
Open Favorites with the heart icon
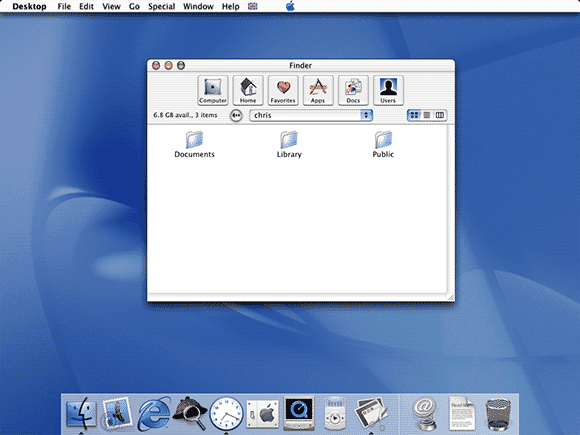pyautogui.click(x=283, y=90)
